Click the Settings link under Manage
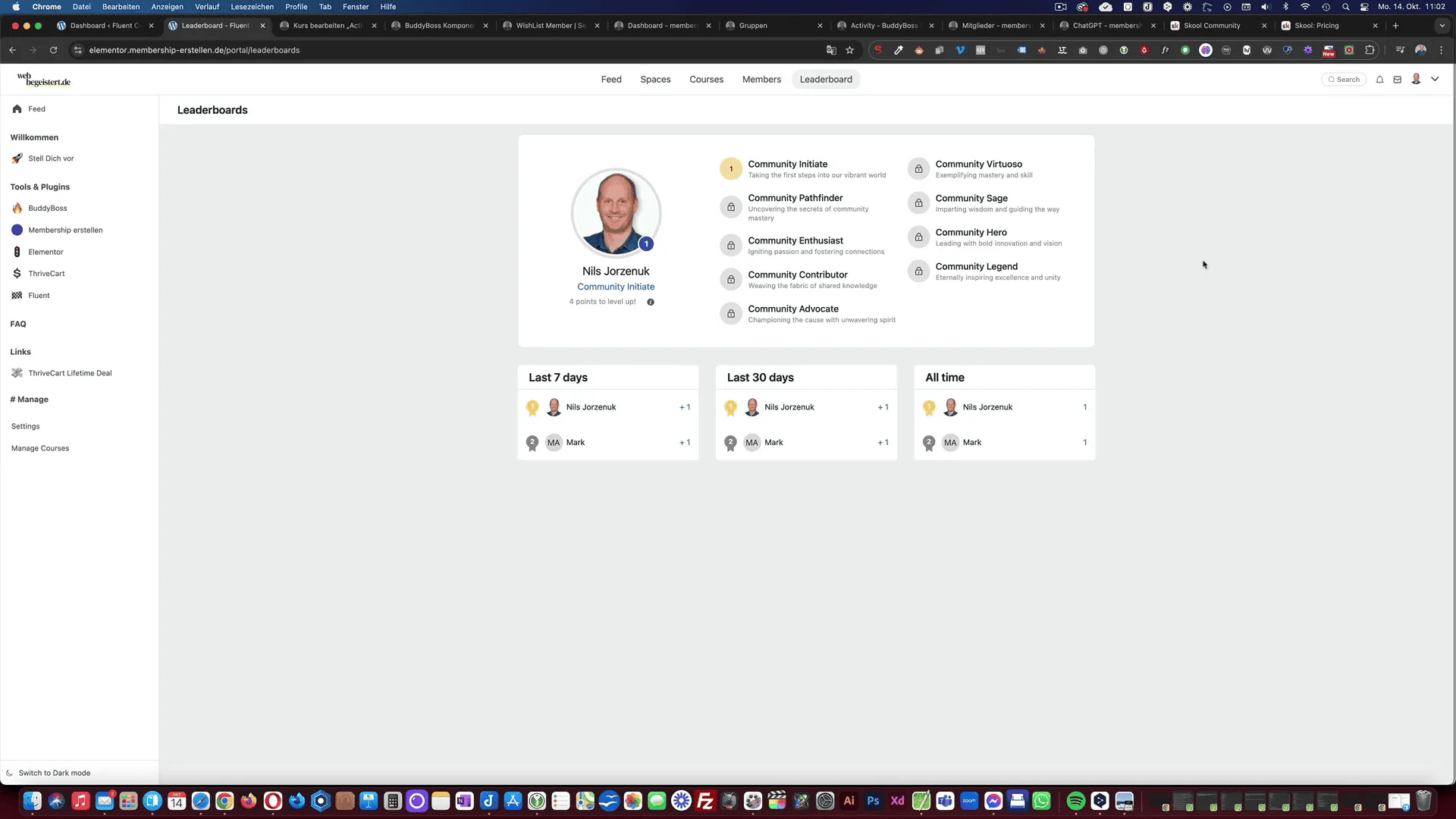1456x819 pixels. coord(26,426)
